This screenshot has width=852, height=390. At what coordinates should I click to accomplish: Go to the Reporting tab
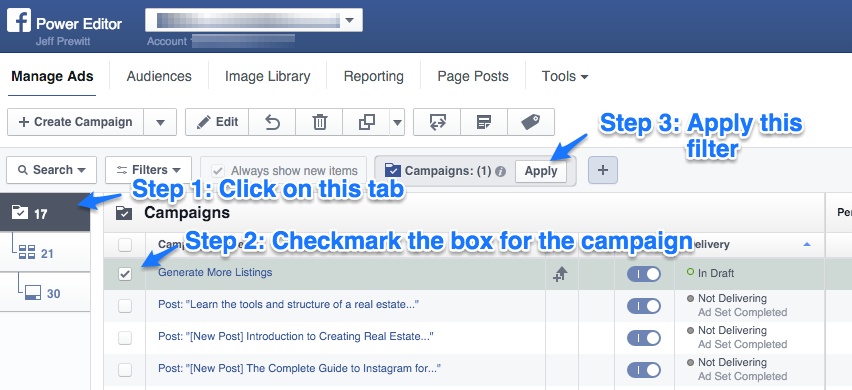pyautogui.click(x=374, y=77)
